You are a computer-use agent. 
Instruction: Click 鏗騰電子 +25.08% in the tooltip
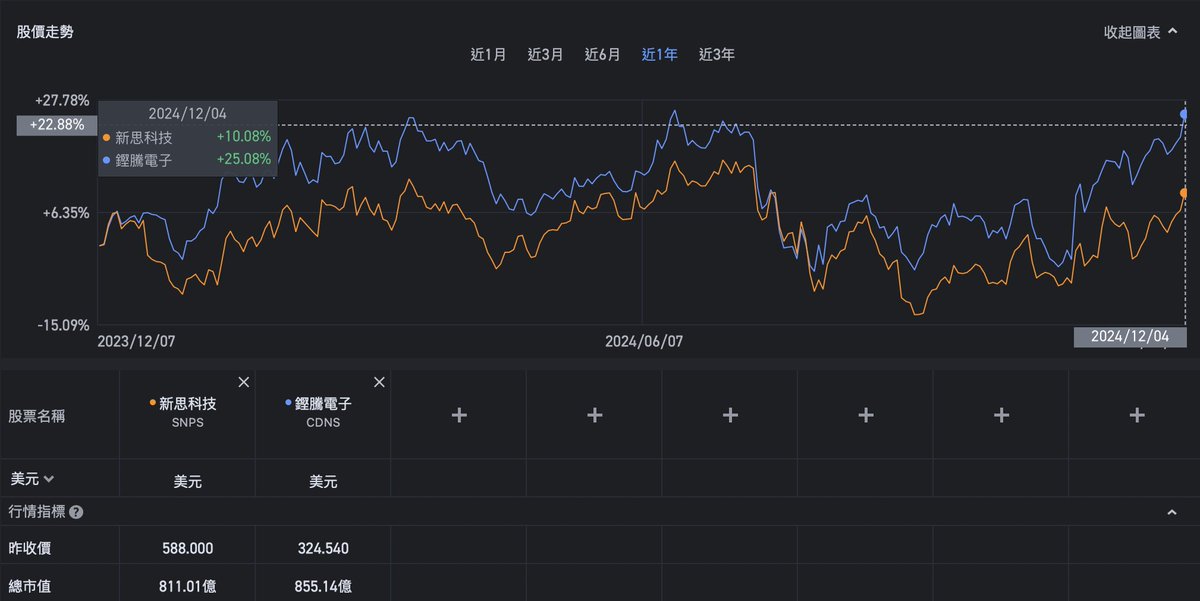click(187, 159)
